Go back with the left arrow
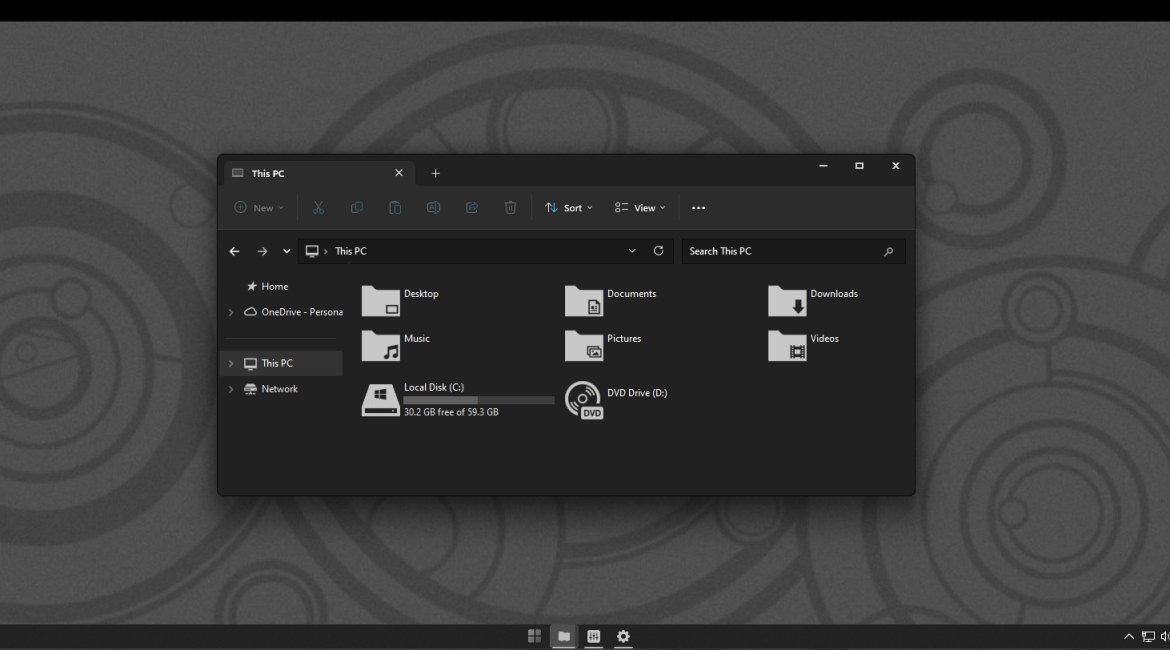This screenshot has height=650, width=1170. point(234,251)
